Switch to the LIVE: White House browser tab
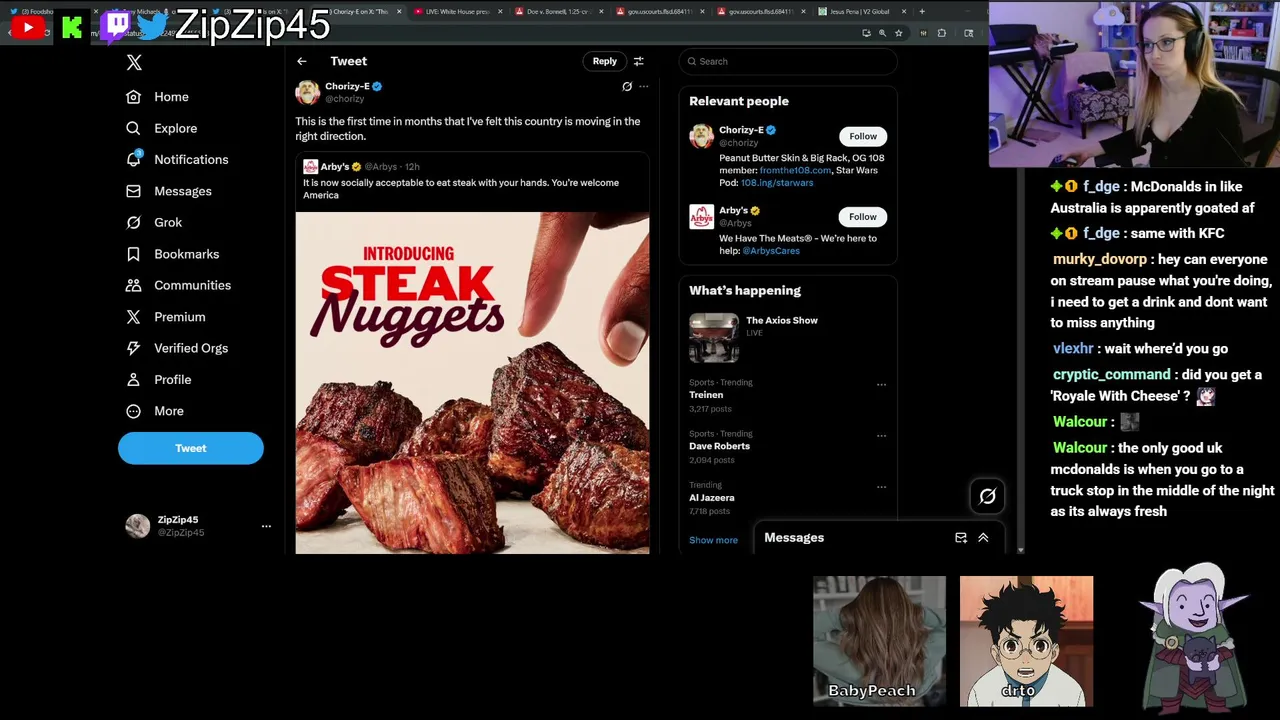This screenshot has height=720, width=1280. pos(456,11)
